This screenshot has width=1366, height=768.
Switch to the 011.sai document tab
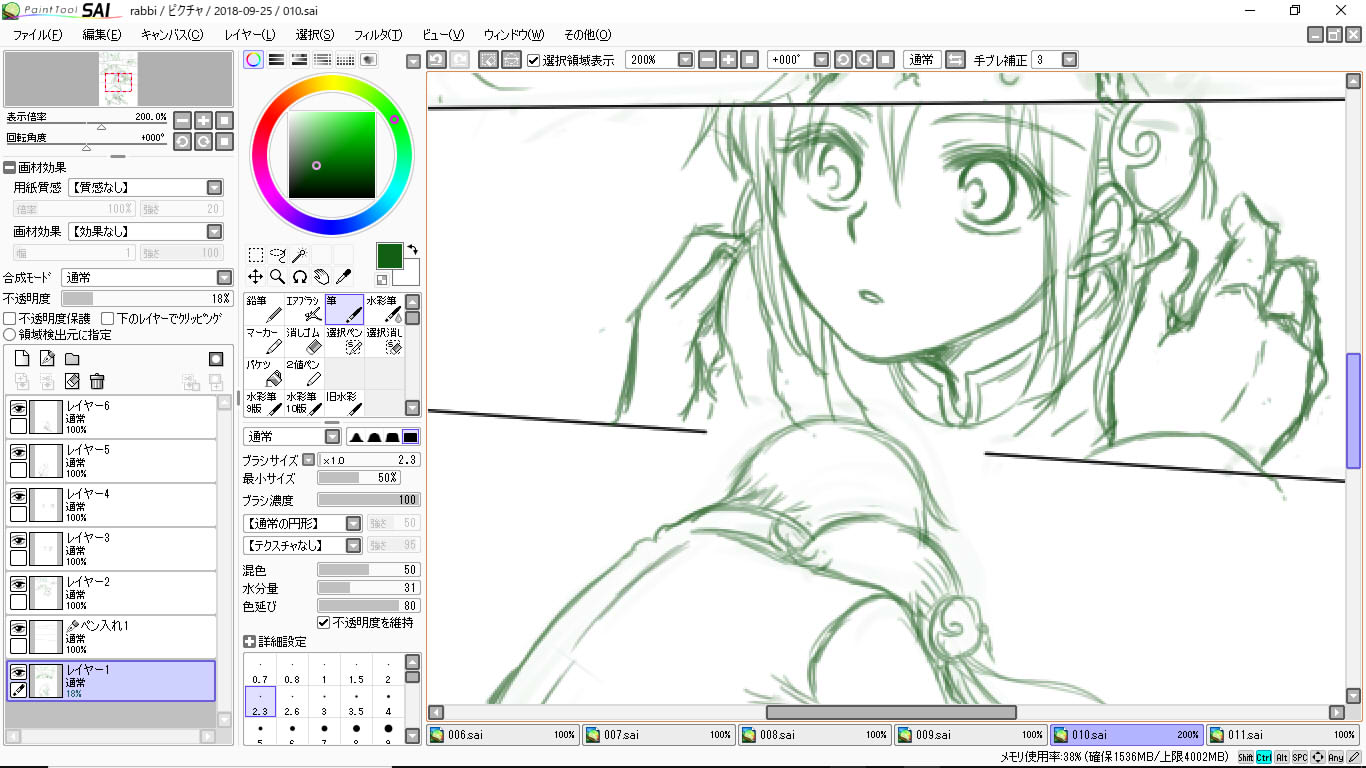coord(1283,735)
